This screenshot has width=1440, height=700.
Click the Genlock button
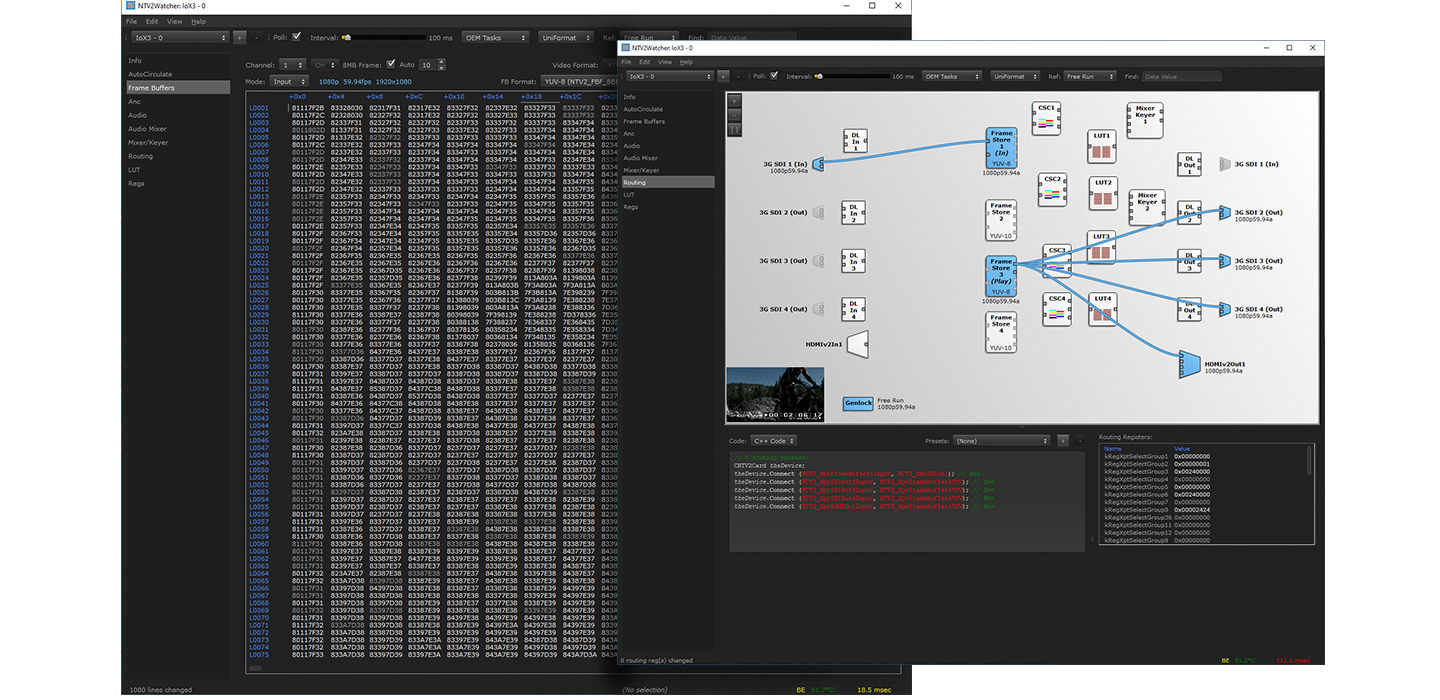point(857,404)
